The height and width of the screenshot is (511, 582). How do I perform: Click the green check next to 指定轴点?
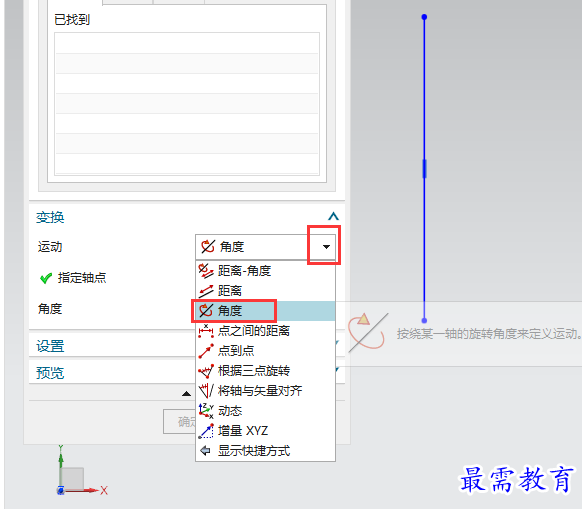click(46, 278)
